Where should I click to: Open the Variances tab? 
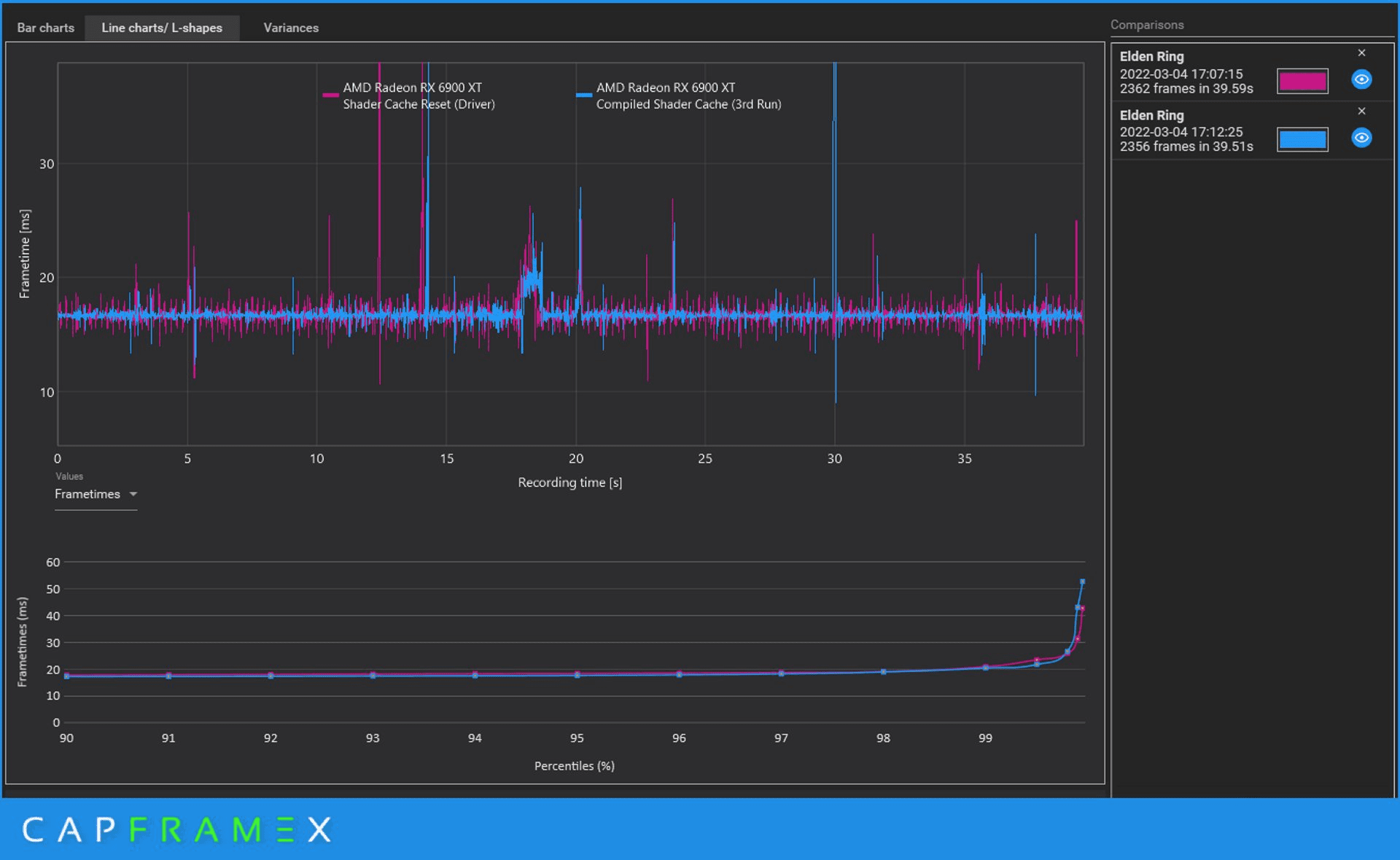pyautogui.click(x=291, y=28)
